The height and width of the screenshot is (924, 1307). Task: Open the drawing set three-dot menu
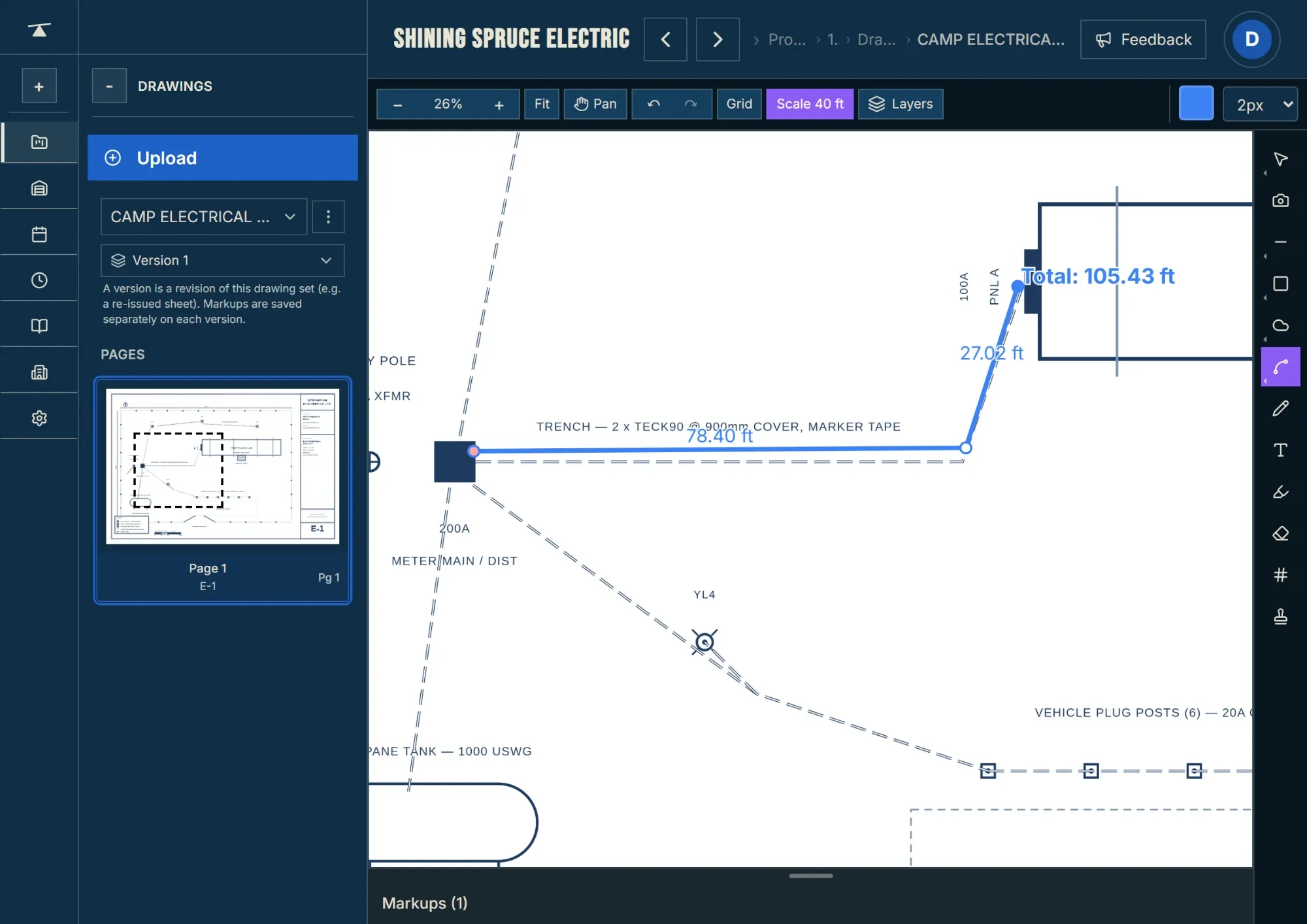click(328, 217)
